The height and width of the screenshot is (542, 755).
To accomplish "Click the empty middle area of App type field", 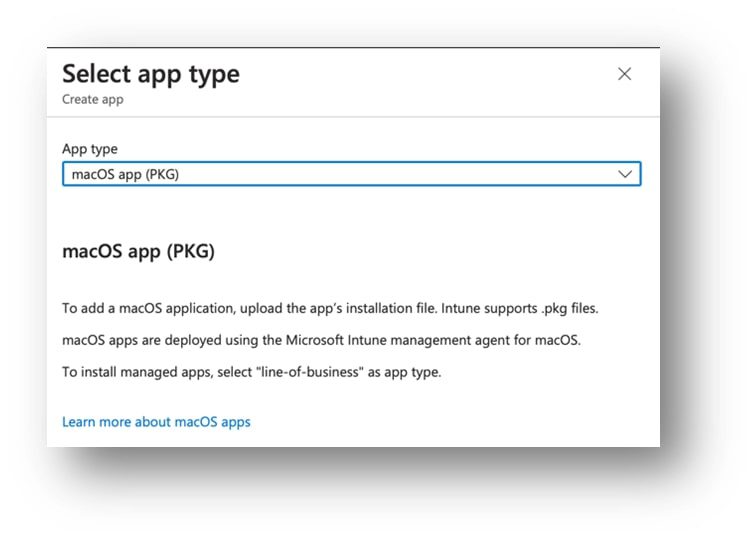I will pos(400,174).
